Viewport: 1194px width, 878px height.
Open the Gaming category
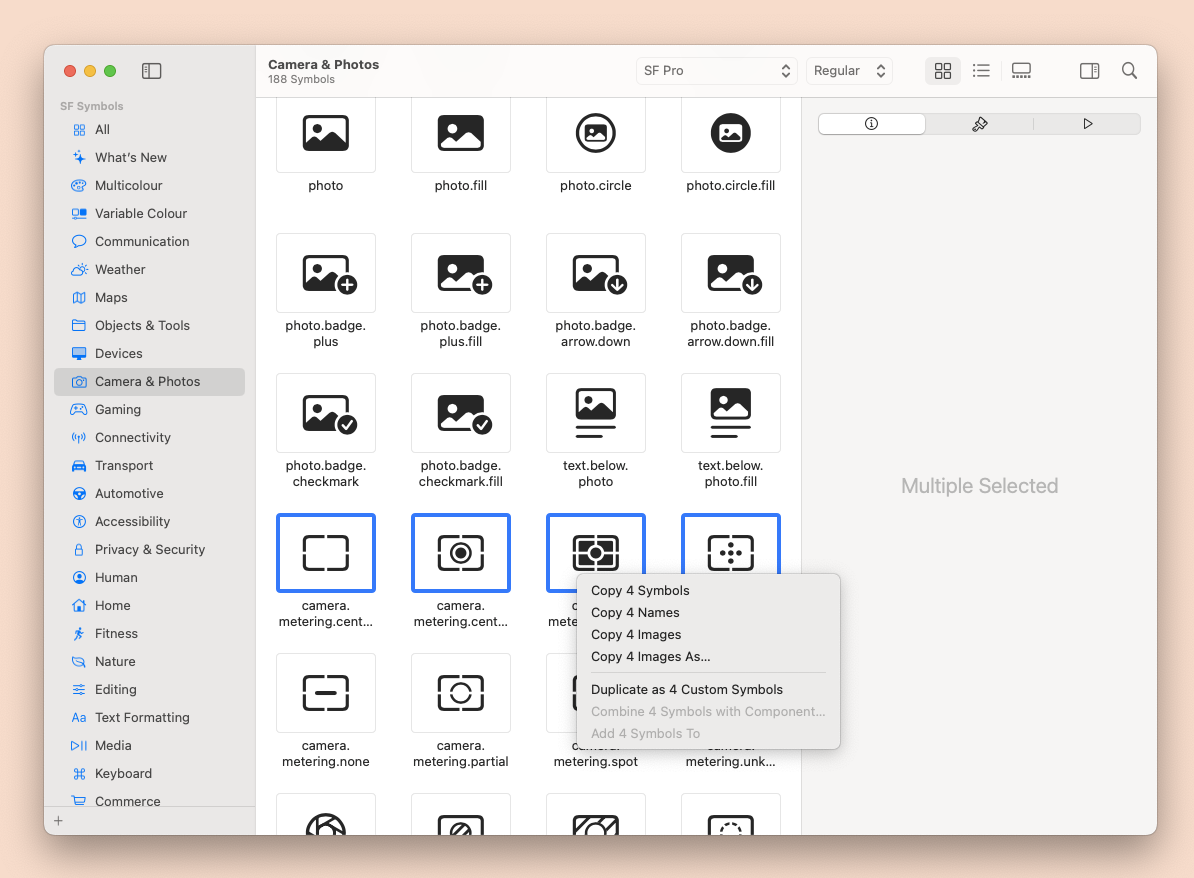tap(149, 410)
